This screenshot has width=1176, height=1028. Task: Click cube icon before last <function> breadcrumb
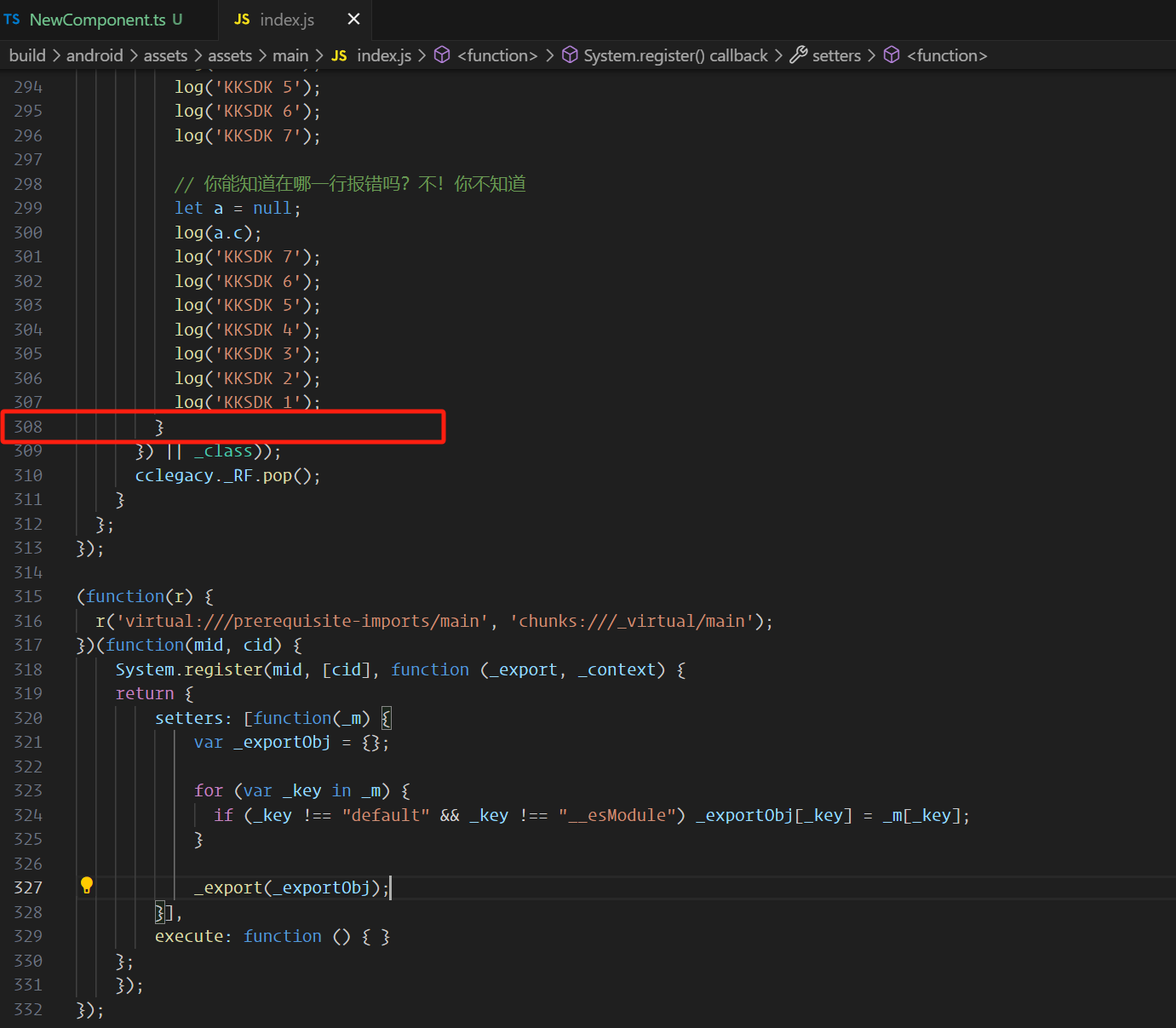point(892,55)
